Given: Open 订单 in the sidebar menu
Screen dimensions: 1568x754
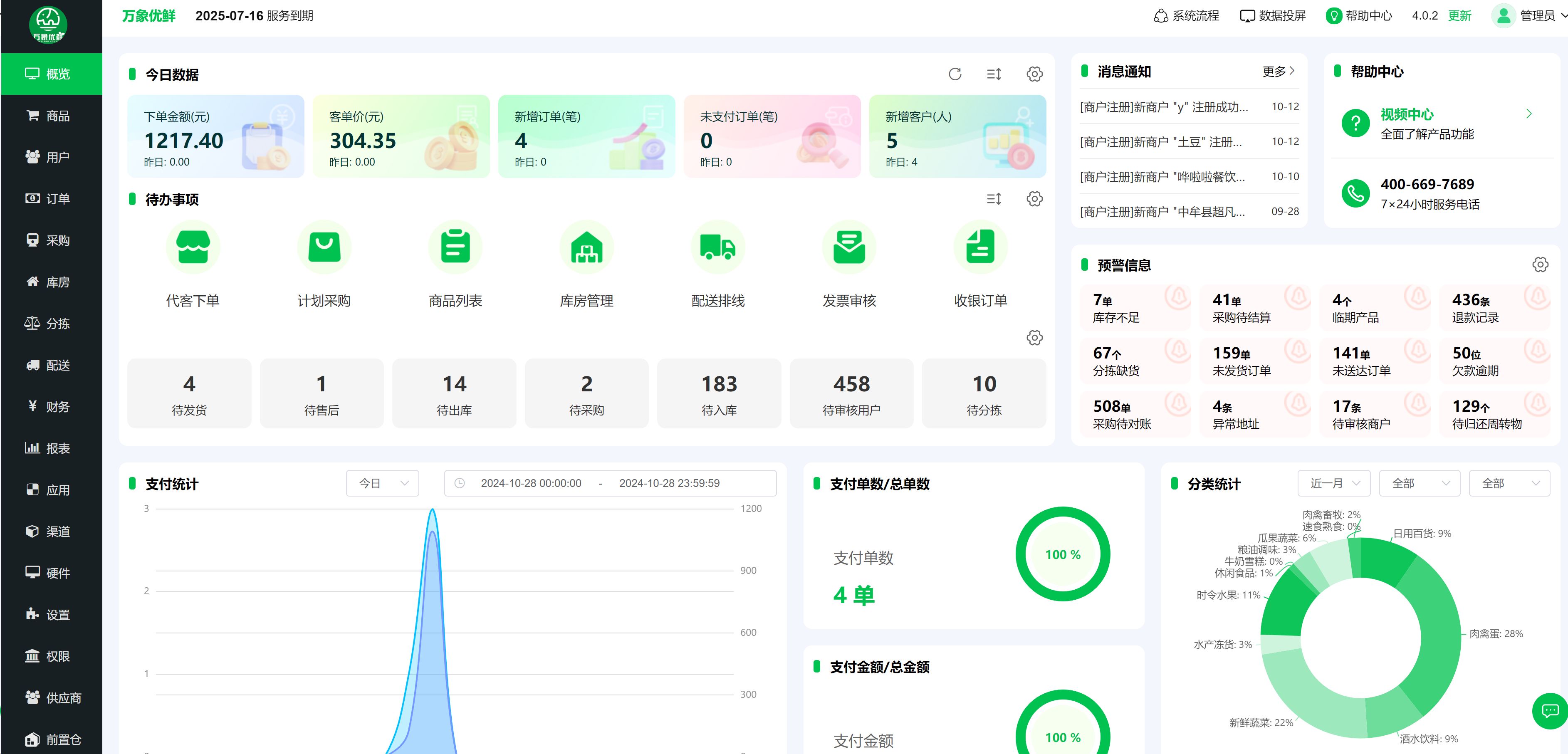Looking at the screenshot, I should pyautogui.click(x=51, y=198).
